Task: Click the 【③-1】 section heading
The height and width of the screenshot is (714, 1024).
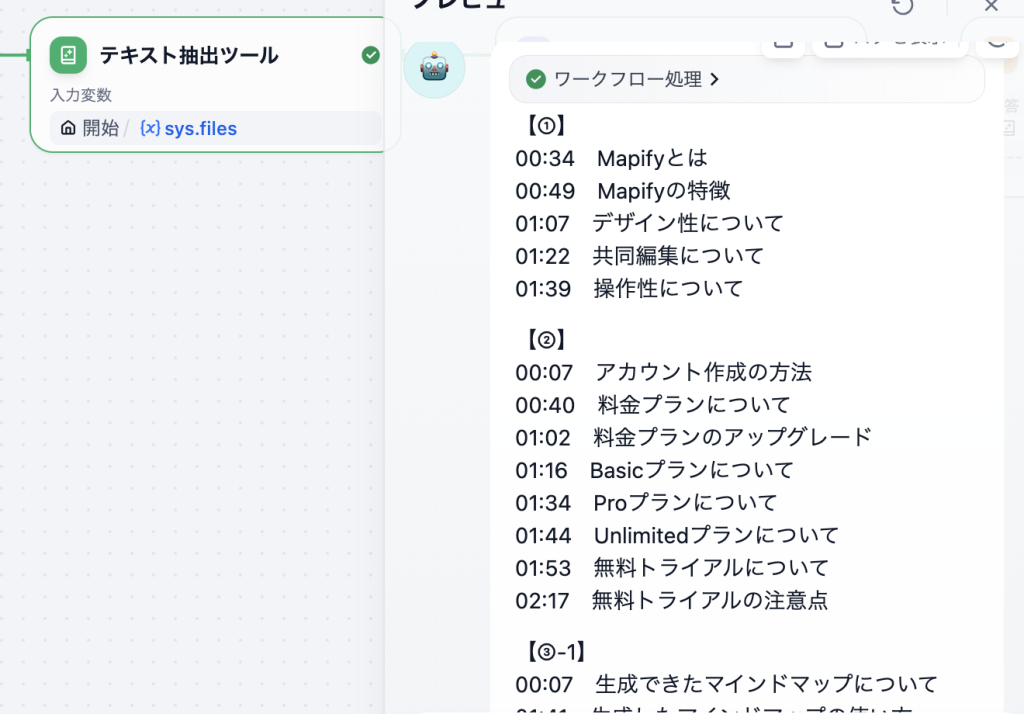Action: pyautogui.click(x=556, y=652)
